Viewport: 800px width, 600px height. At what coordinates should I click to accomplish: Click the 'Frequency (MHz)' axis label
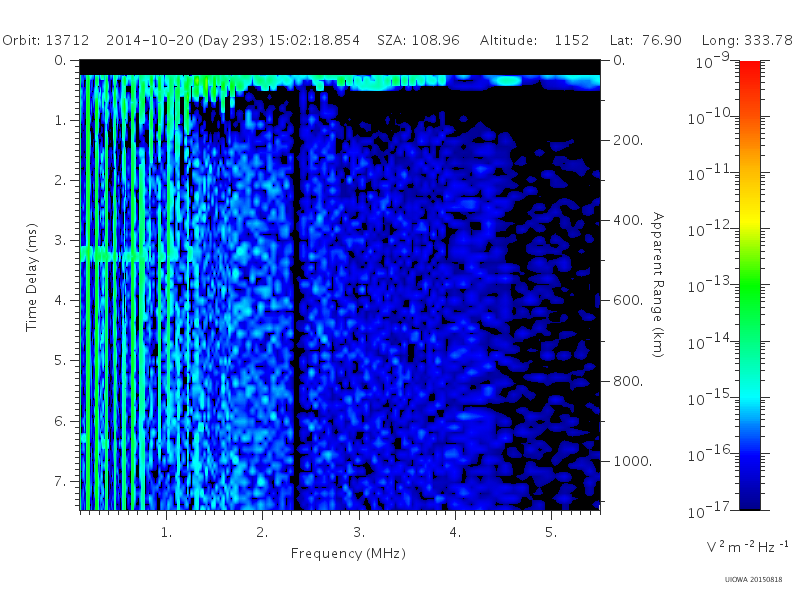(x=348, y=554)
